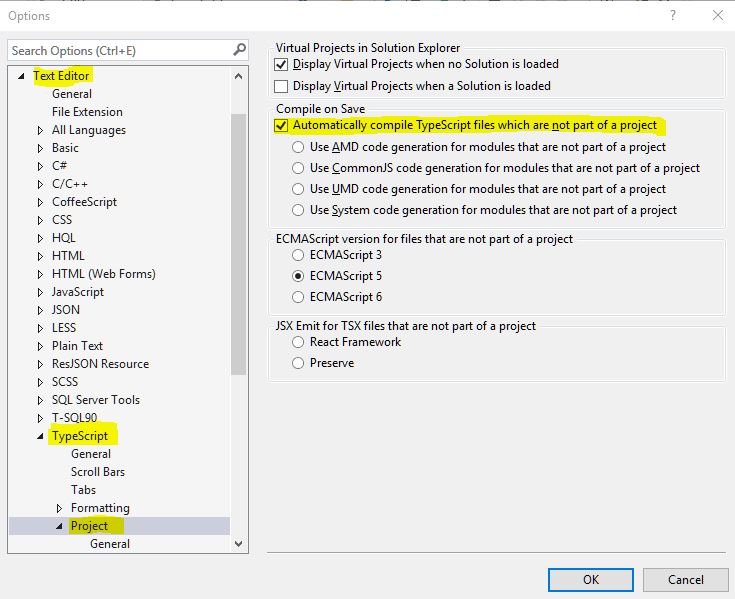Click the search magnifier icon in Search Options

(239, 49)
